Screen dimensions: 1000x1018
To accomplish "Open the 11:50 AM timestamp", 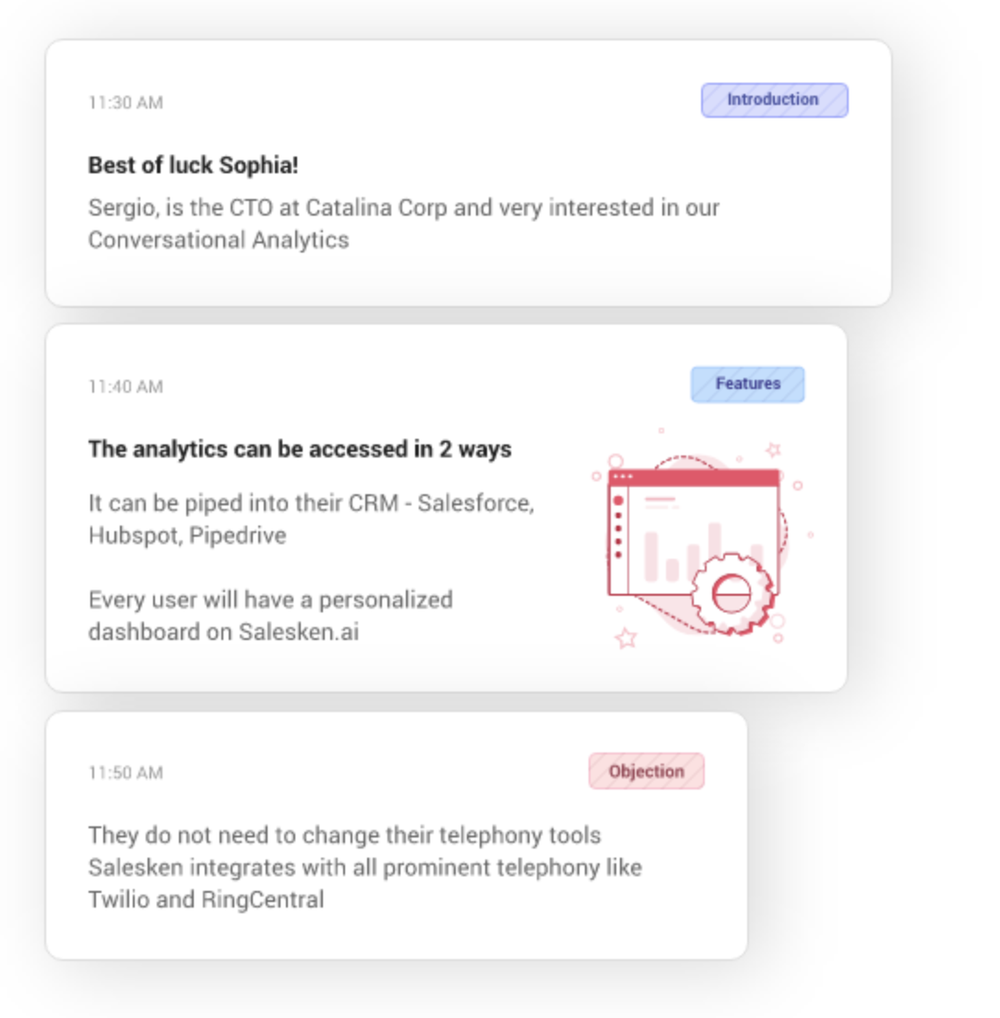I will click(x=126, y=773).
